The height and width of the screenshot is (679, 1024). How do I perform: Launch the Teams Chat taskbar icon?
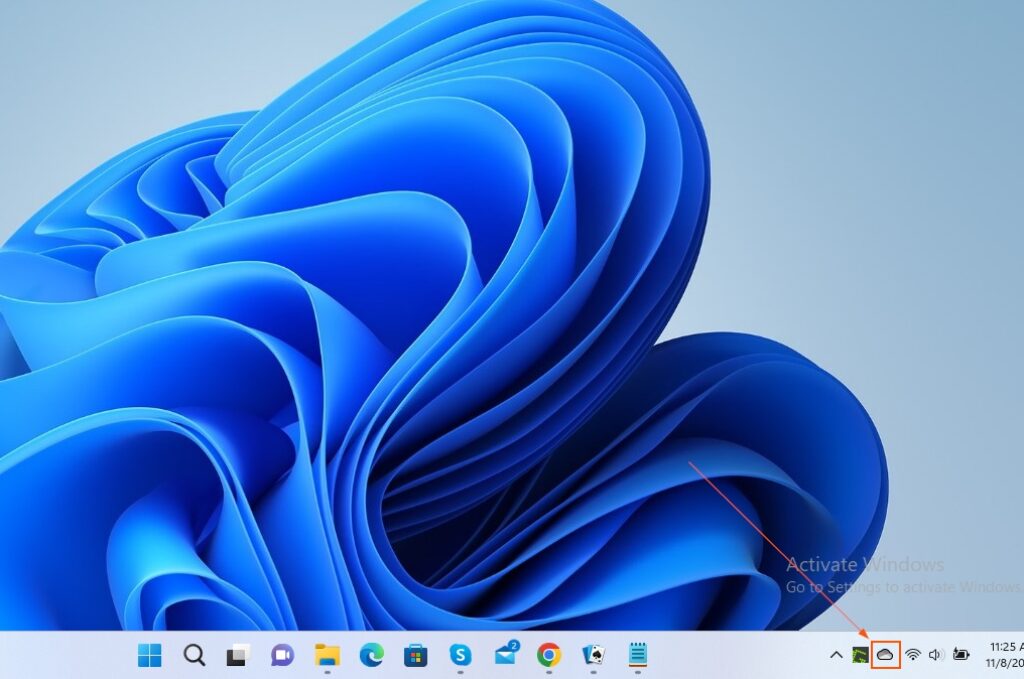point(283,655)
